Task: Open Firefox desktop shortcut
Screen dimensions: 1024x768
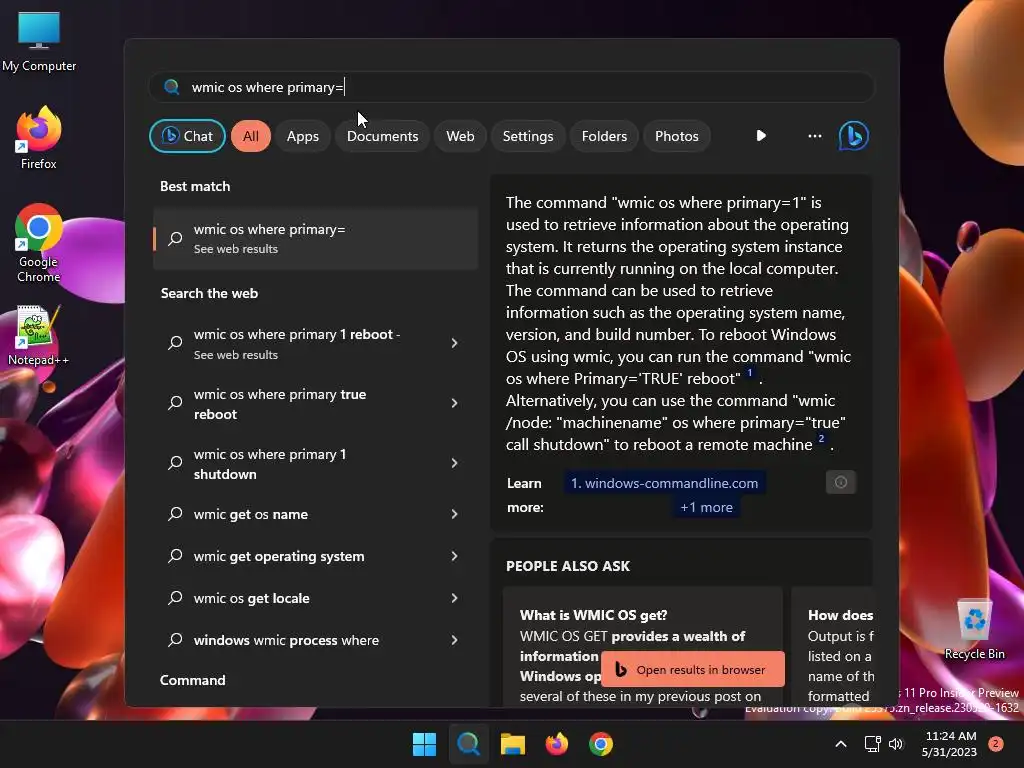Action: tap(39, 138)
